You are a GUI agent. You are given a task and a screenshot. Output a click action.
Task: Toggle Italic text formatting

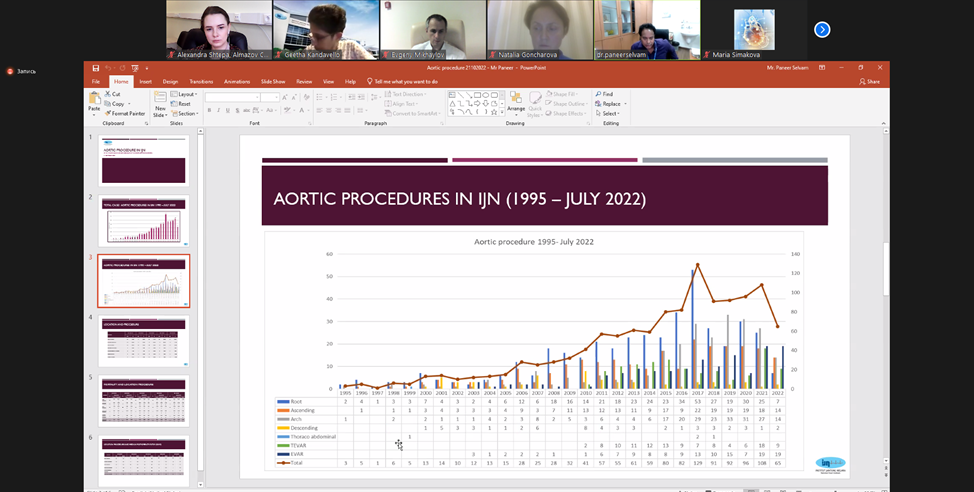218,109
